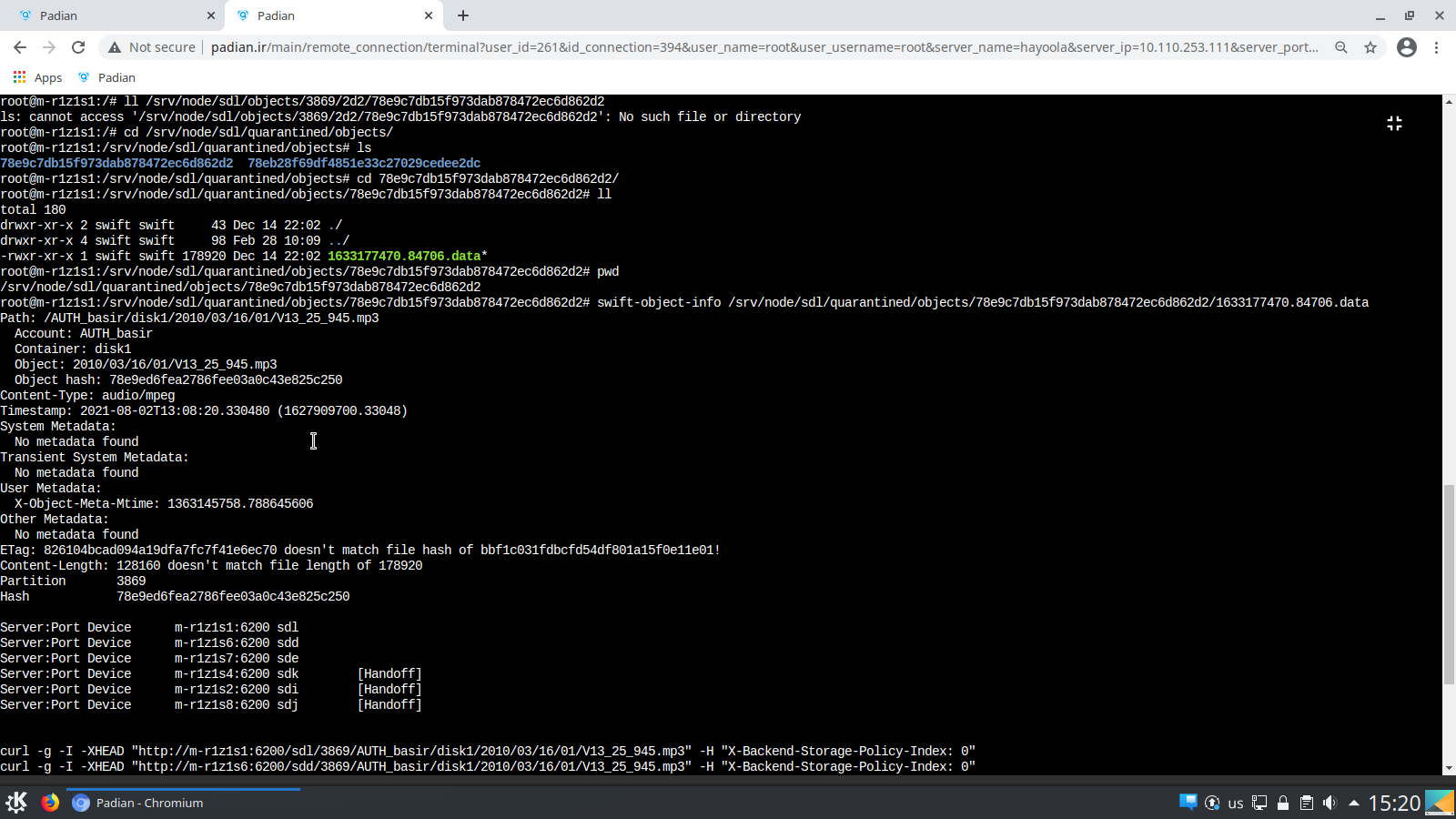This screenshot has height=819, width=1456.
Task: Bookmark this page with the star
Action: coord(1370,47)
